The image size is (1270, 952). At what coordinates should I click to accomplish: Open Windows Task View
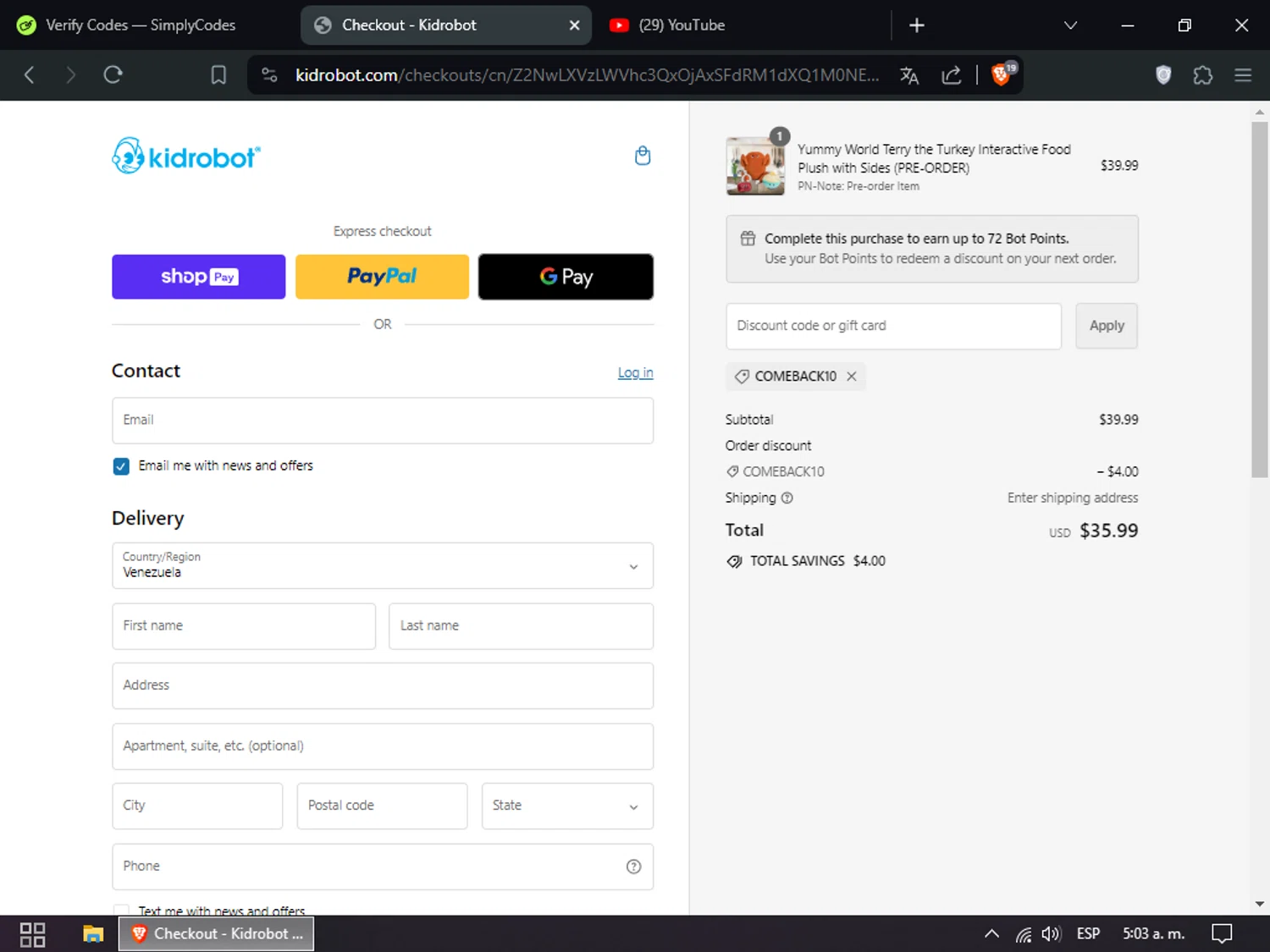click(x=32, y=934)
